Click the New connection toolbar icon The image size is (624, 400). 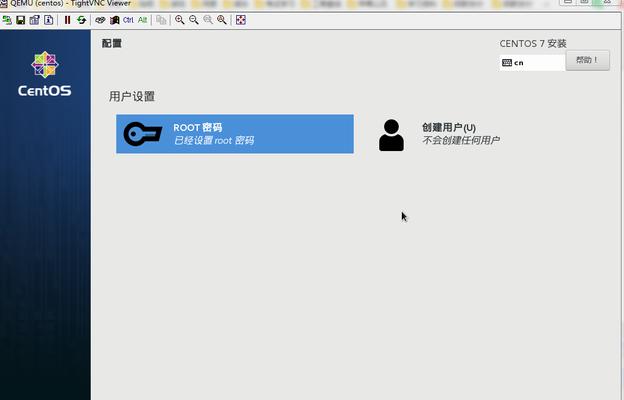point(7,20)
